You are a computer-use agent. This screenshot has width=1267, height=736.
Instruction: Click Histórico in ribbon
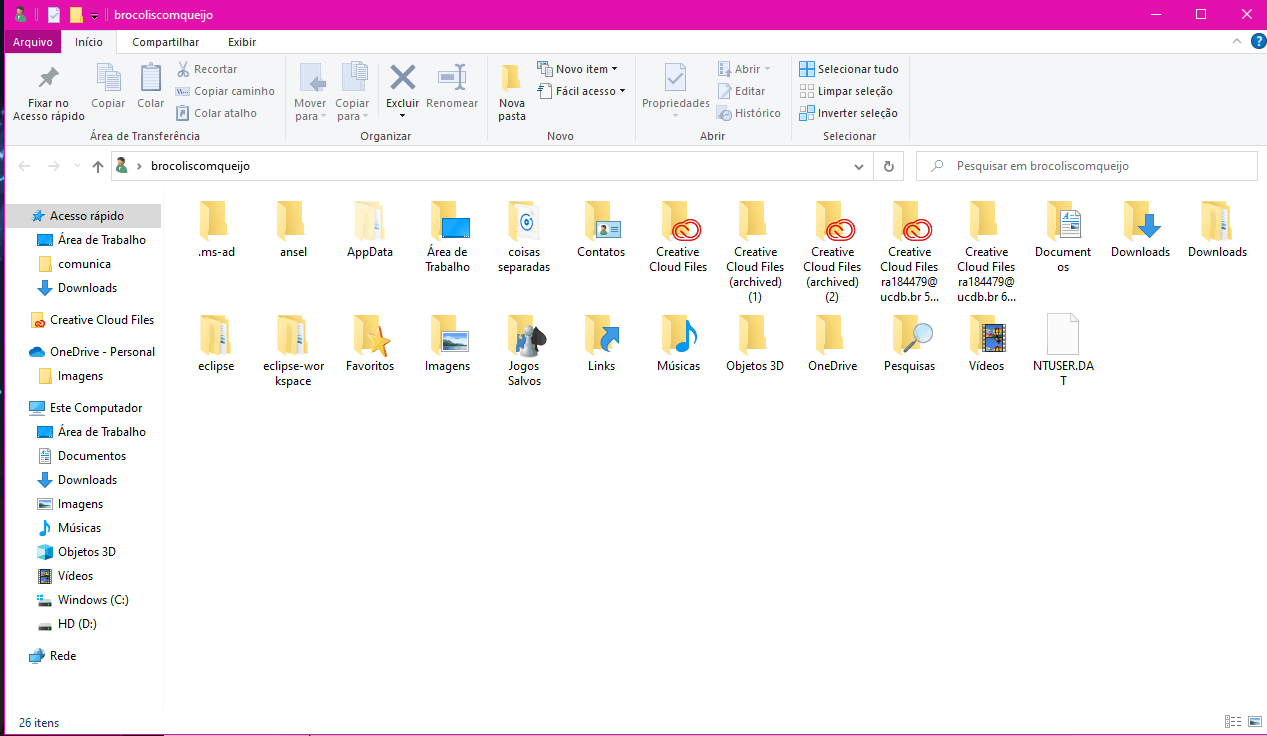[749, 113]
